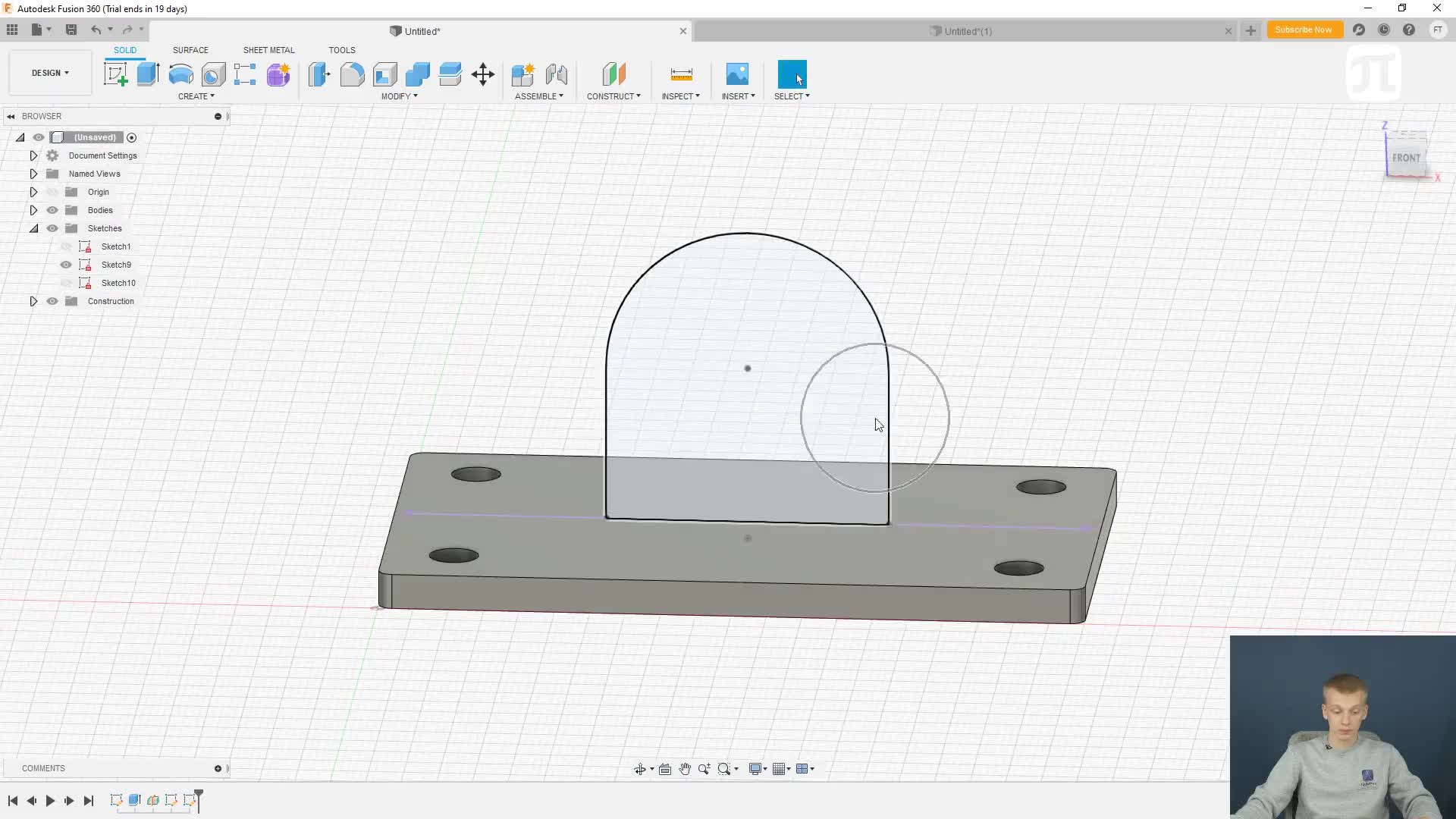Screen dimensions: 1456x819
Task: Select the Rectangular Pattern tool
Action: [245, 74]
